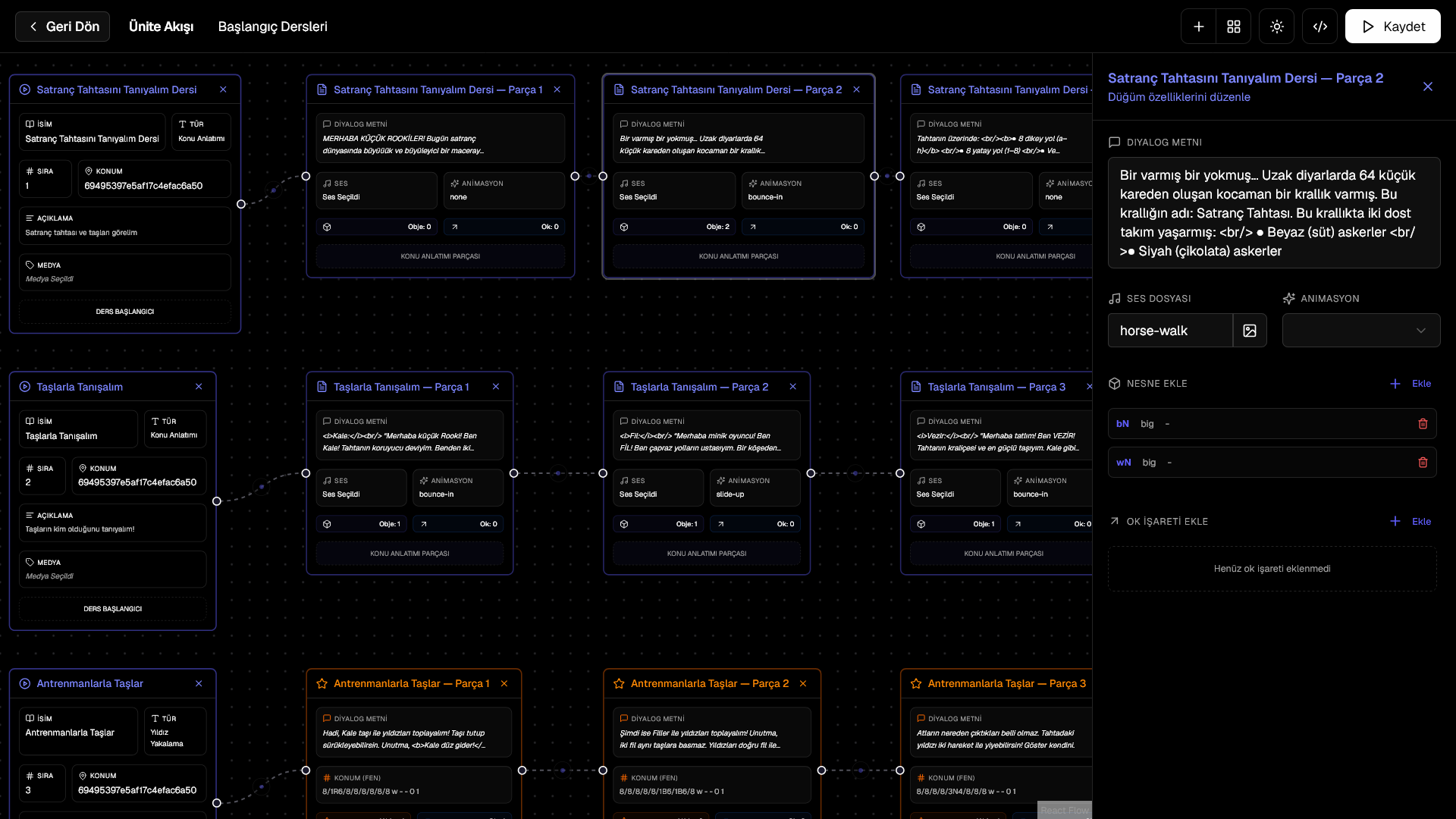Add an arrow via Ok İşareti Ekle's Ekle

[x=1410, y=522]
